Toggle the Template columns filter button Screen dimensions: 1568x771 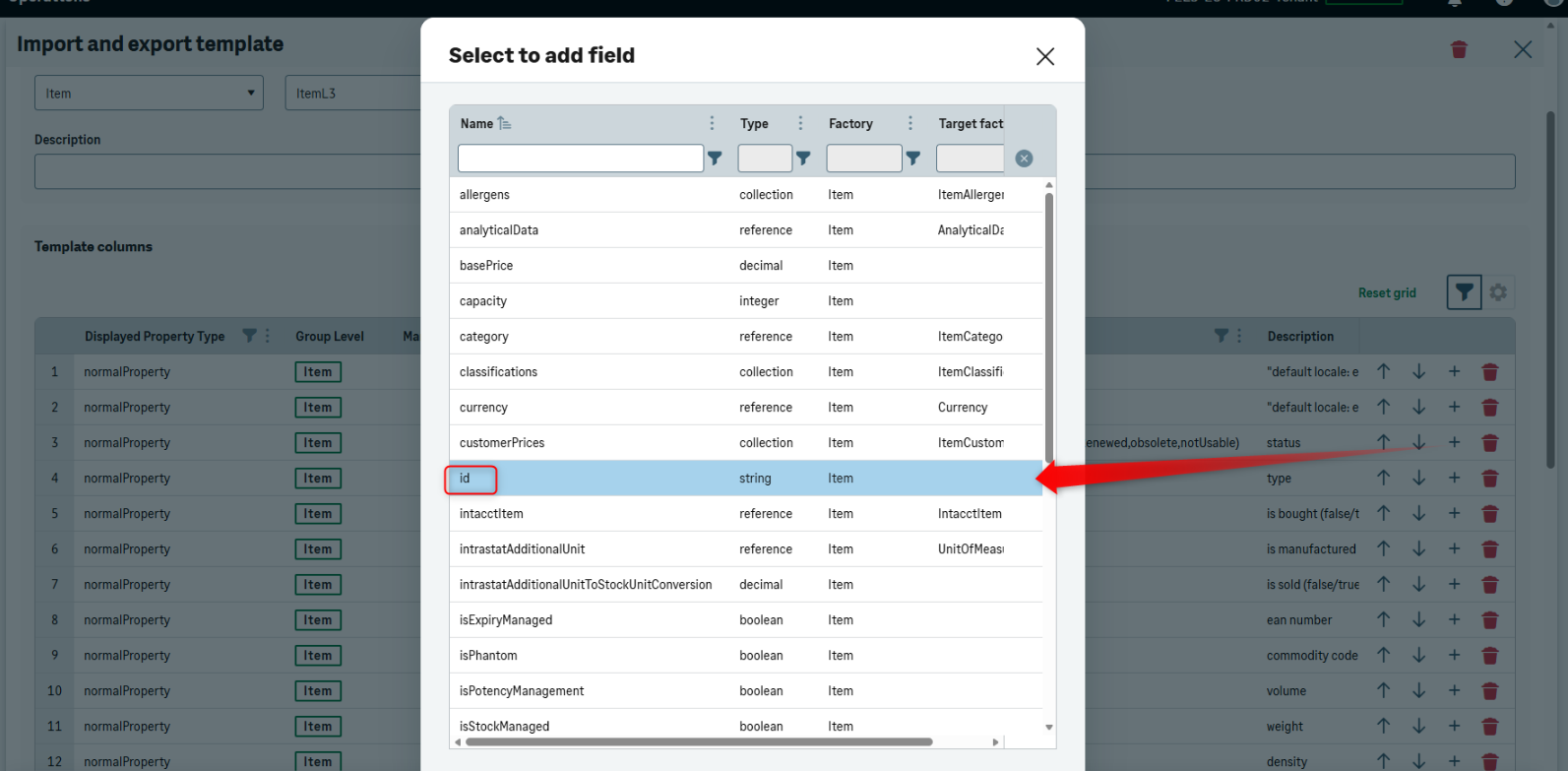[1464, 292]
